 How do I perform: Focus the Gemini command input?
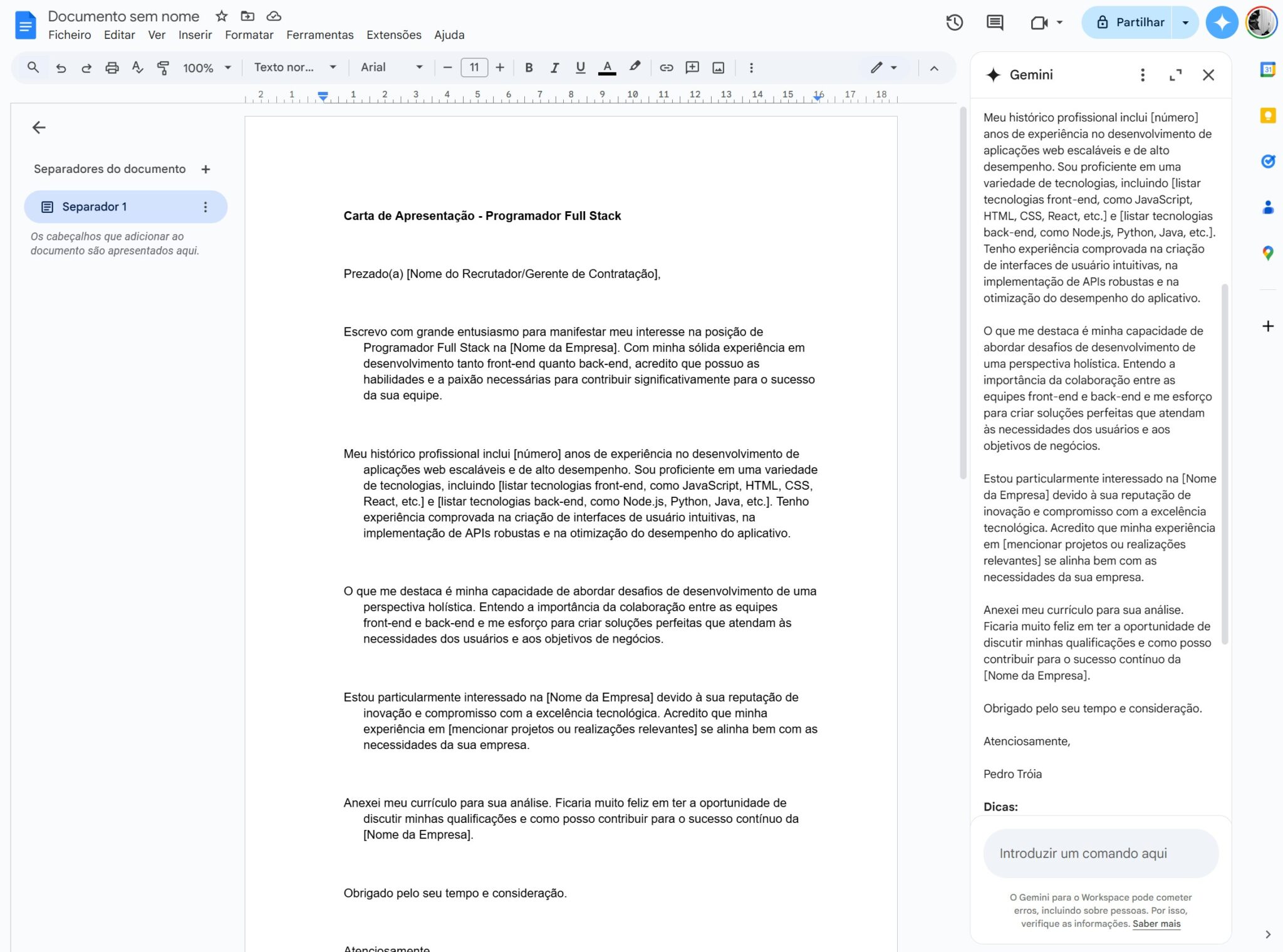[1101, 853]
